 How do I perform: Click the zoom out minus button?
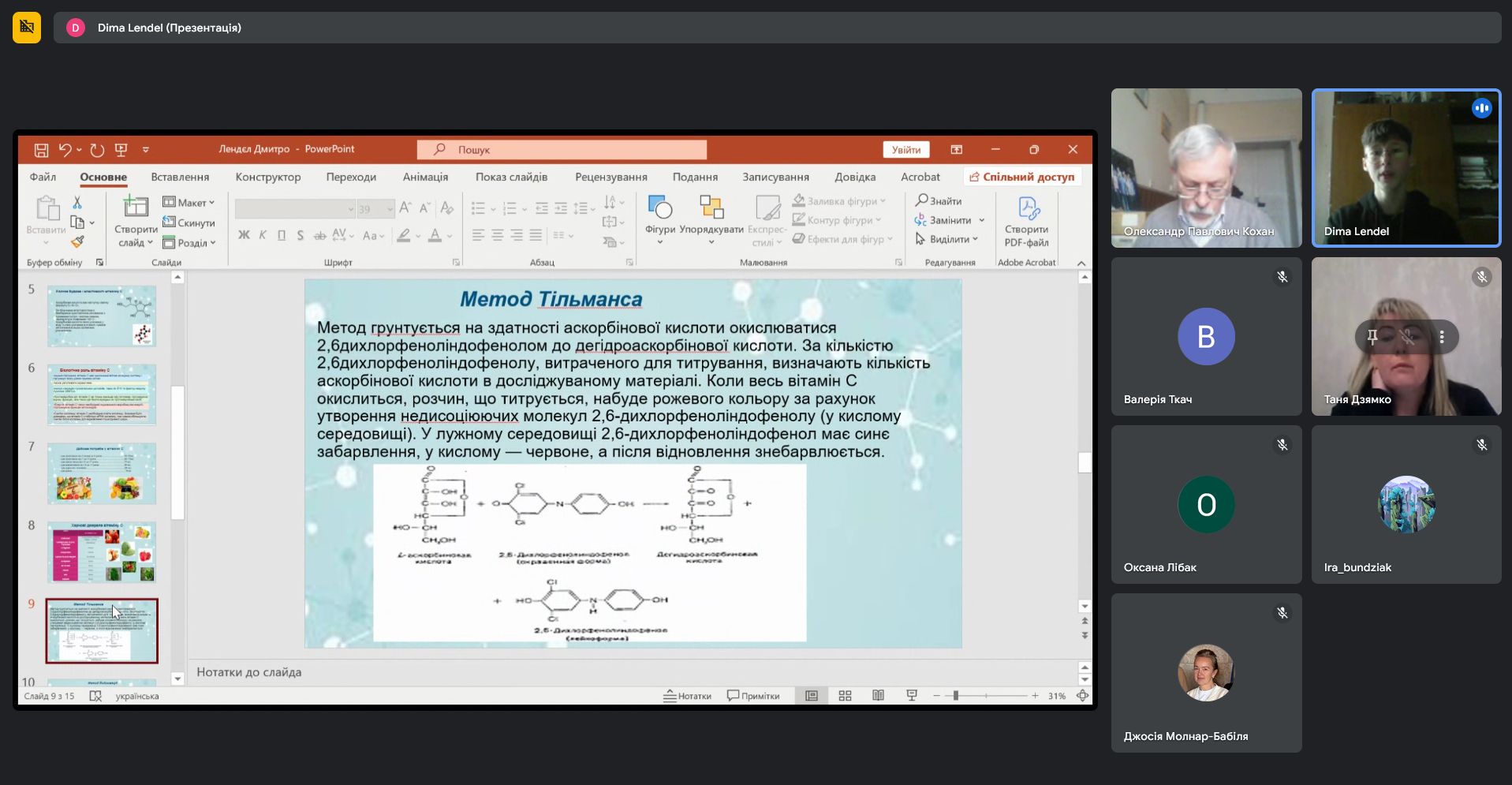tap(936, 696)
